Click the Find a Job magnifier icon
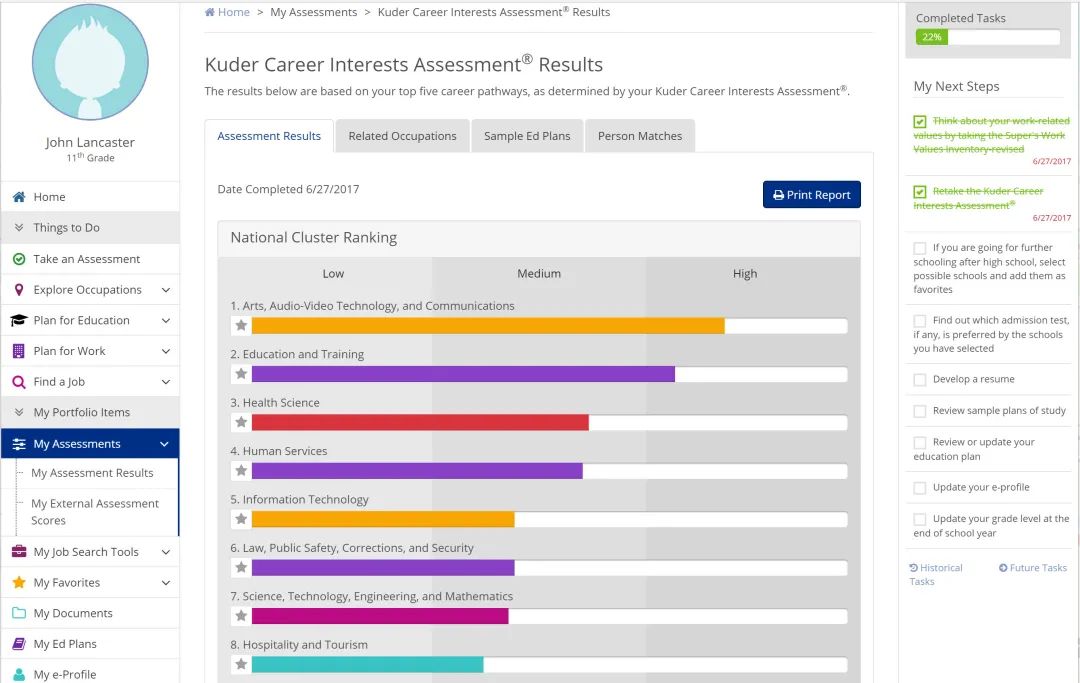 tap(18, 382)
